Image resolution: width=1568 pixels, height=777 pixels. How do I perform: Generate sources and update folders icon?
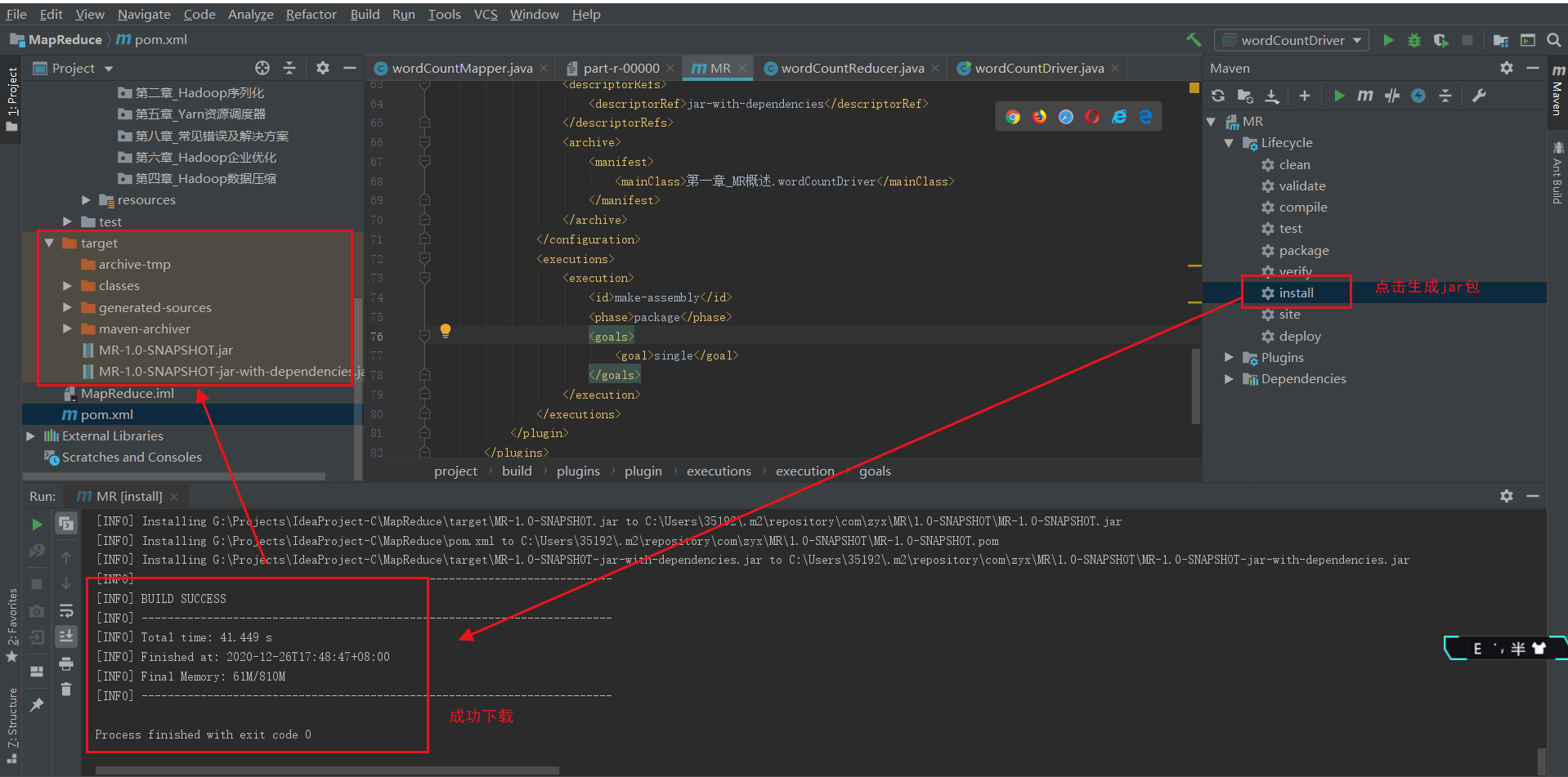(1245, 96)
